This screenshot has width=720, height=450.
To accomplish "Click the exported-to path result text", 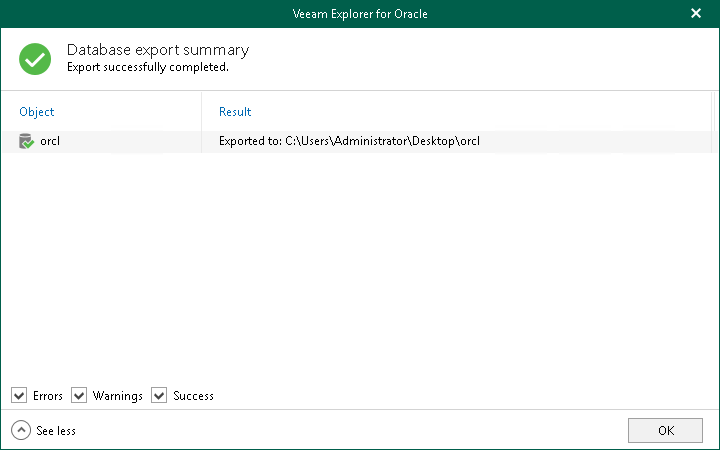I will tap(349, 142).
